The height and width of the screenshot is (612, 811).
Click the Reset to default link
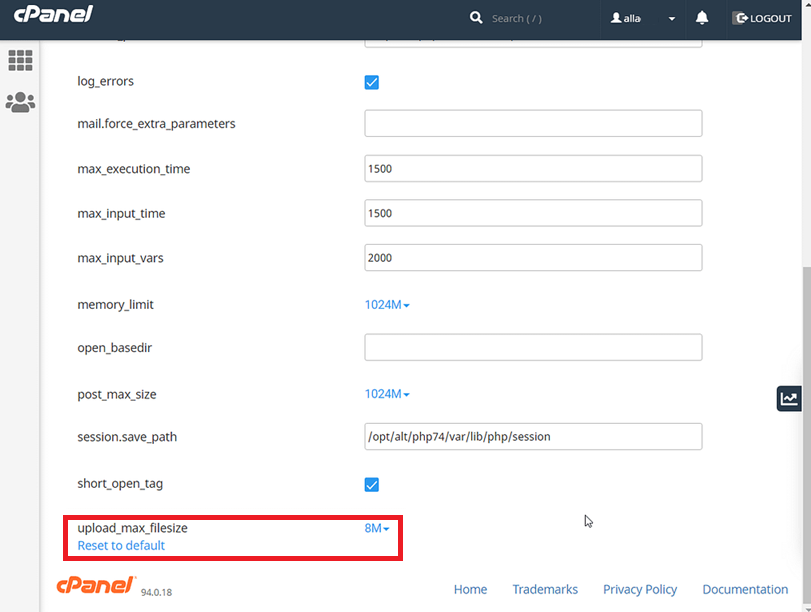120,545
